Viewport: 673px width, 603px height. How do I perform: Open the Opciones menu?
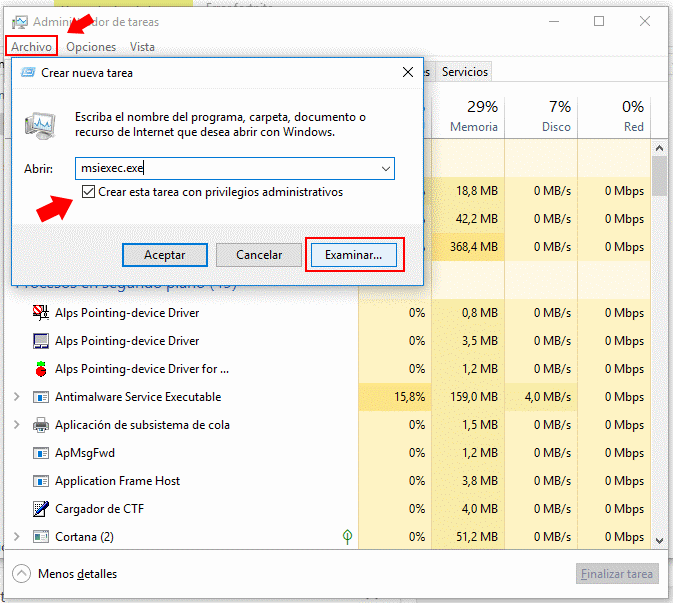(x=91, y=47)
